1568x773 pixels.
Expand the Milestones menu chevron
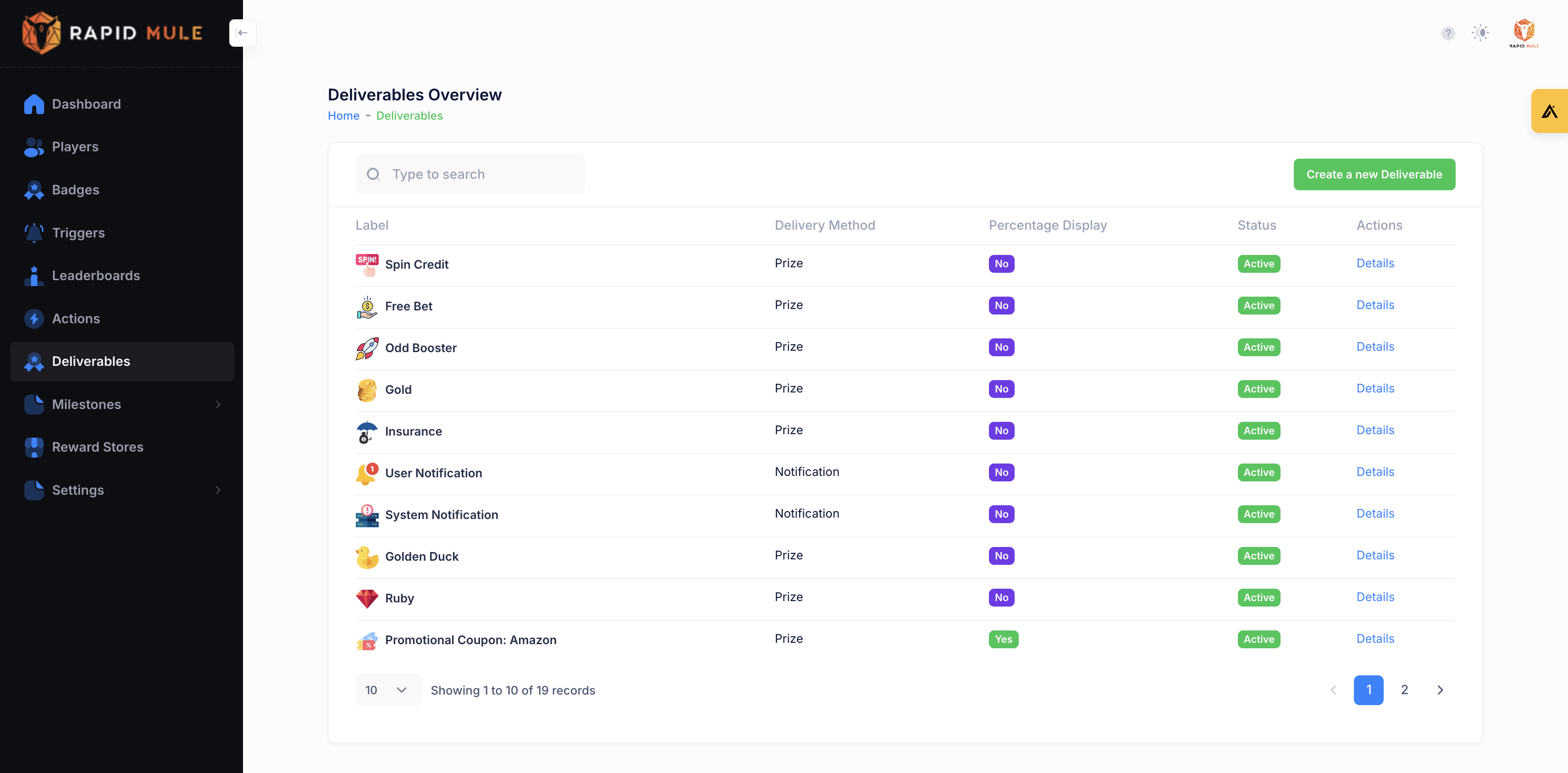[x=218, y=404]
